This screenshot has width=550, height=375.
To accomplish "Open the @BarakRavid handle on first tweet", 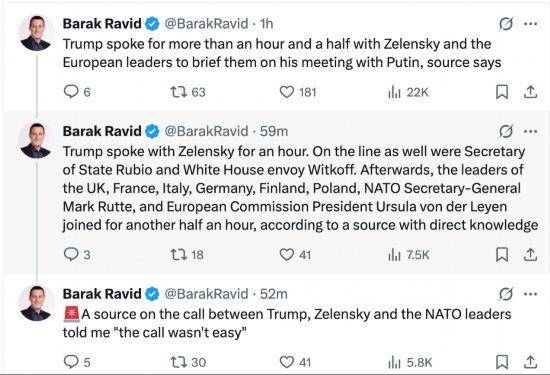I will pyautogui.click(x=206, y=24).
